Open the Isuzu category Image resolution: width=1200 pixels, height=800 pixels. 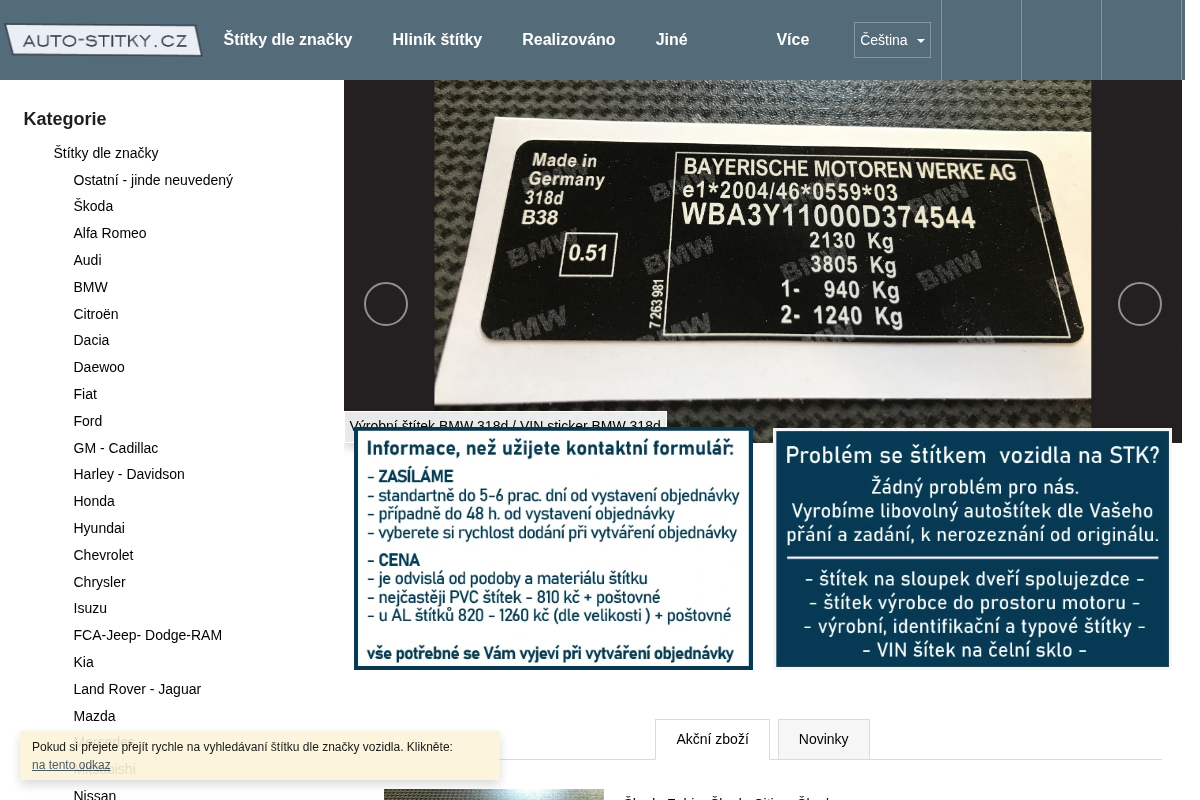click(x=90, y=608)
